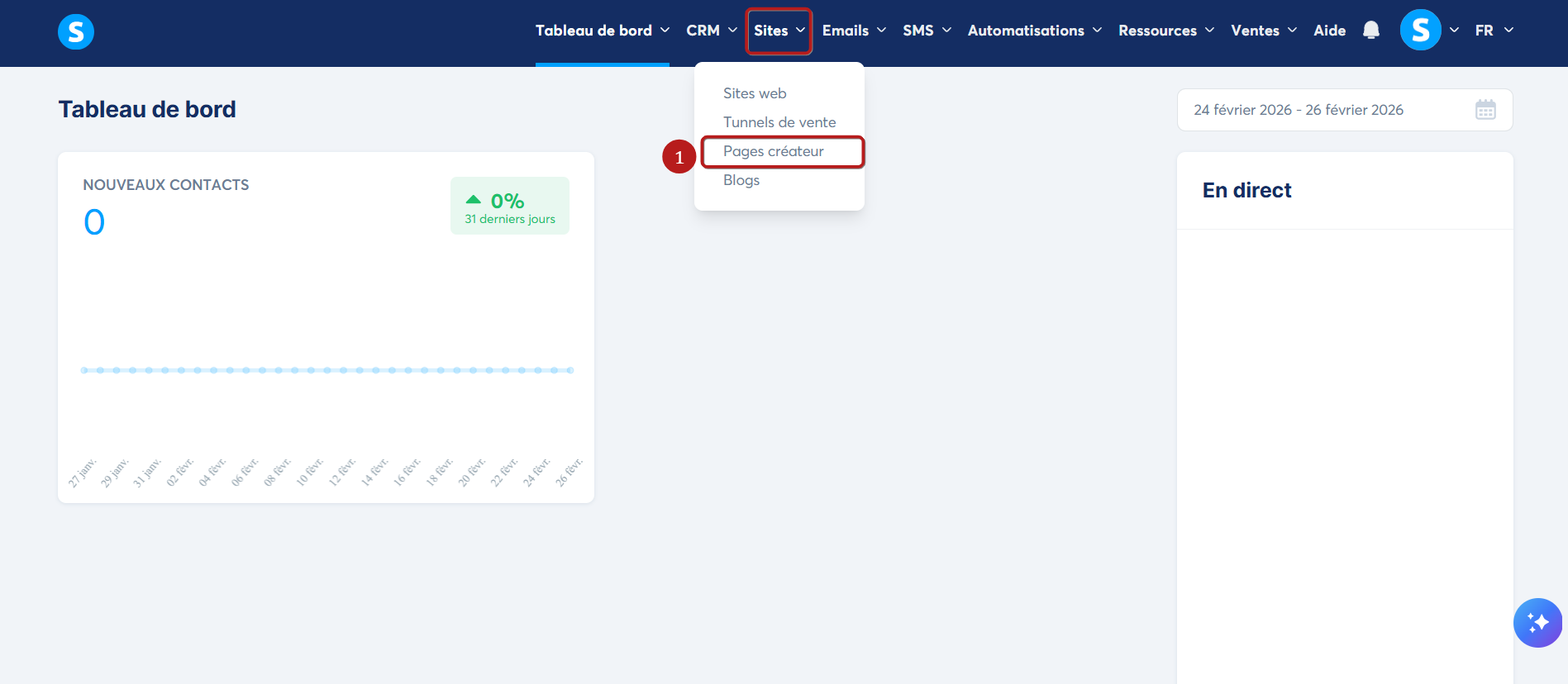Expand the SMS dropdown chevron
This screenshot has height=684, width=1568.
(946, 30)
